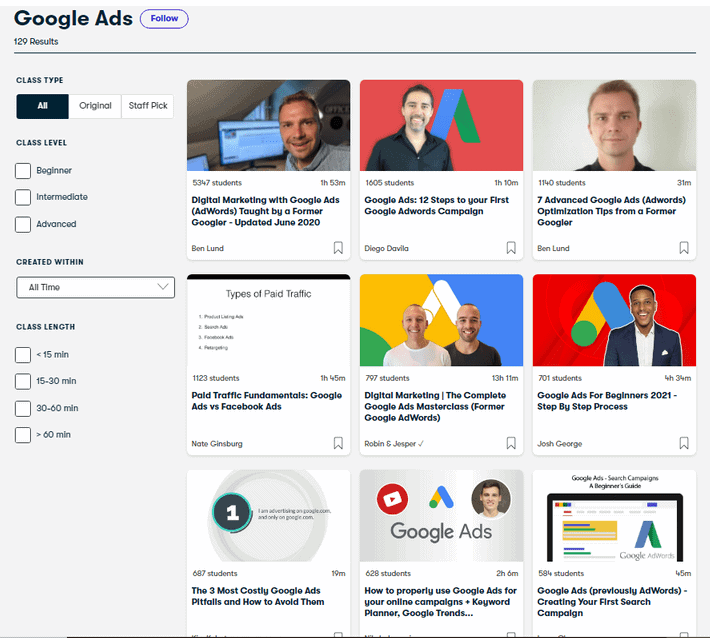This screenshot has width=710, height=638.
Task: Bookmark the 12 Steps to your First Campaign class
Action: click(511, 248)
